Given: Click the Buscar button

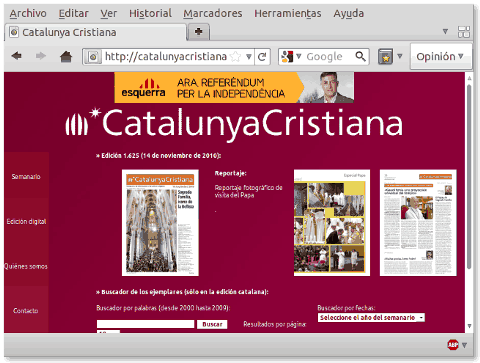Looking at the screenshot, I should coord(212,324).
